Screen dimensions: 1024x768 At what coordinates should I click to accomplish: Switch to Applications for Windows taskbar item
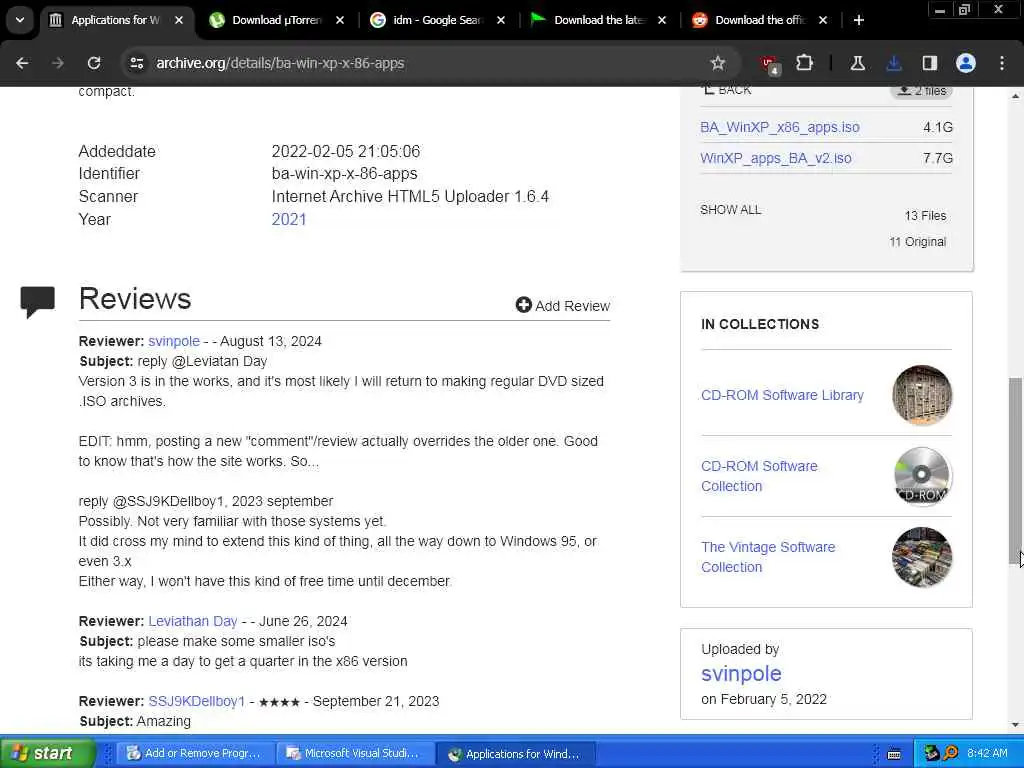point(516,753)
